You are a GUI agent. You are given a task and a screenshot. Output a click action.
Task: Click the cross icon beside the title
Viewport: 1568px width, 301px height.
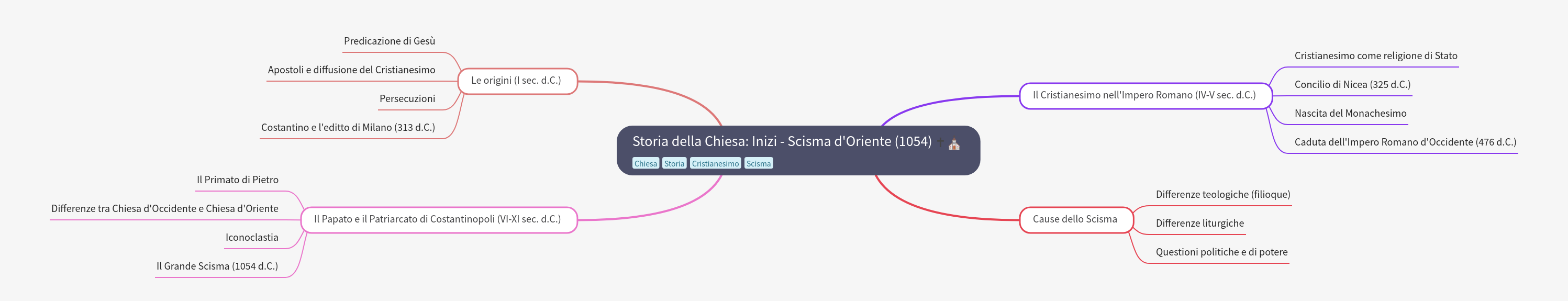(940, 142)
